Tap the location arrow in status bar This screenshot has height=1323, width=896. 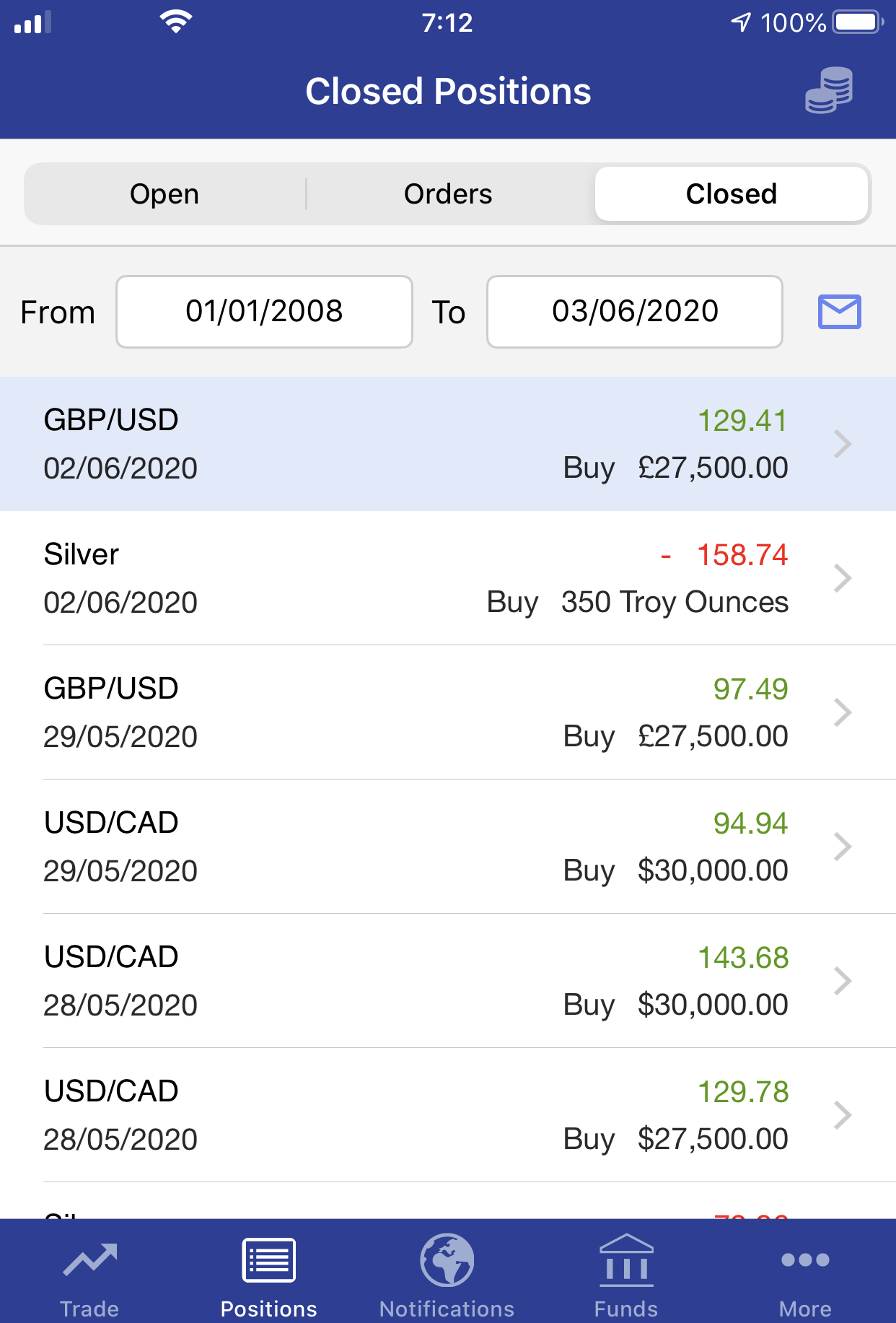point(741,22)
